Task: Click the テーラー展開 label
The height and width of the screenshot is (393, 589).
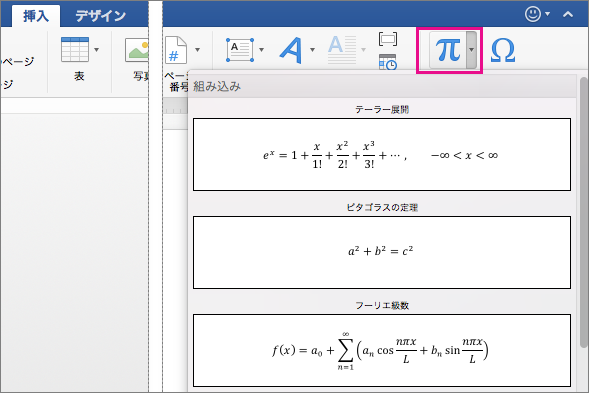Action: click(x=382, y=109)
